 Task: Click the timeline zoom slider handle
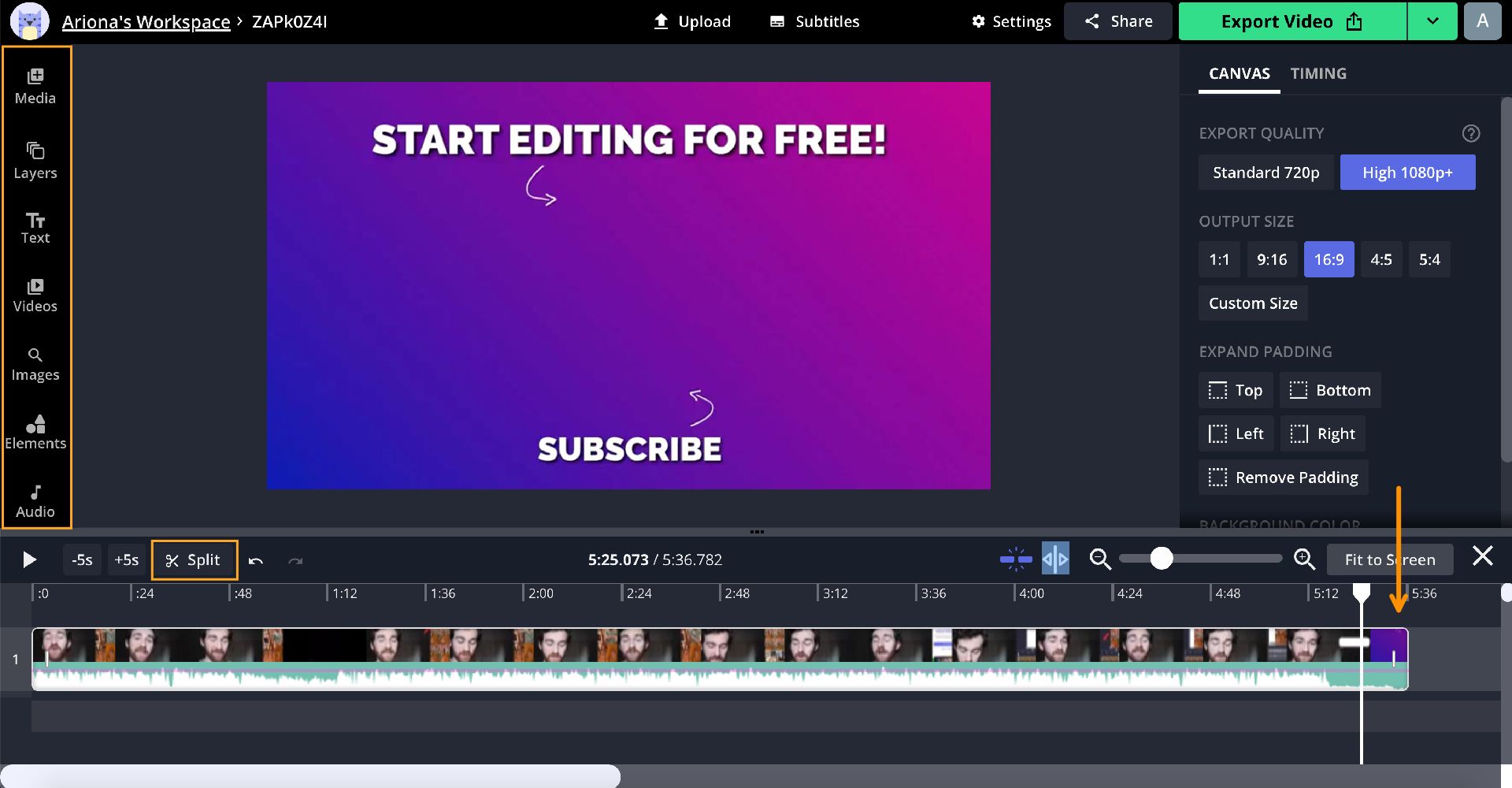coord(1161,559)
